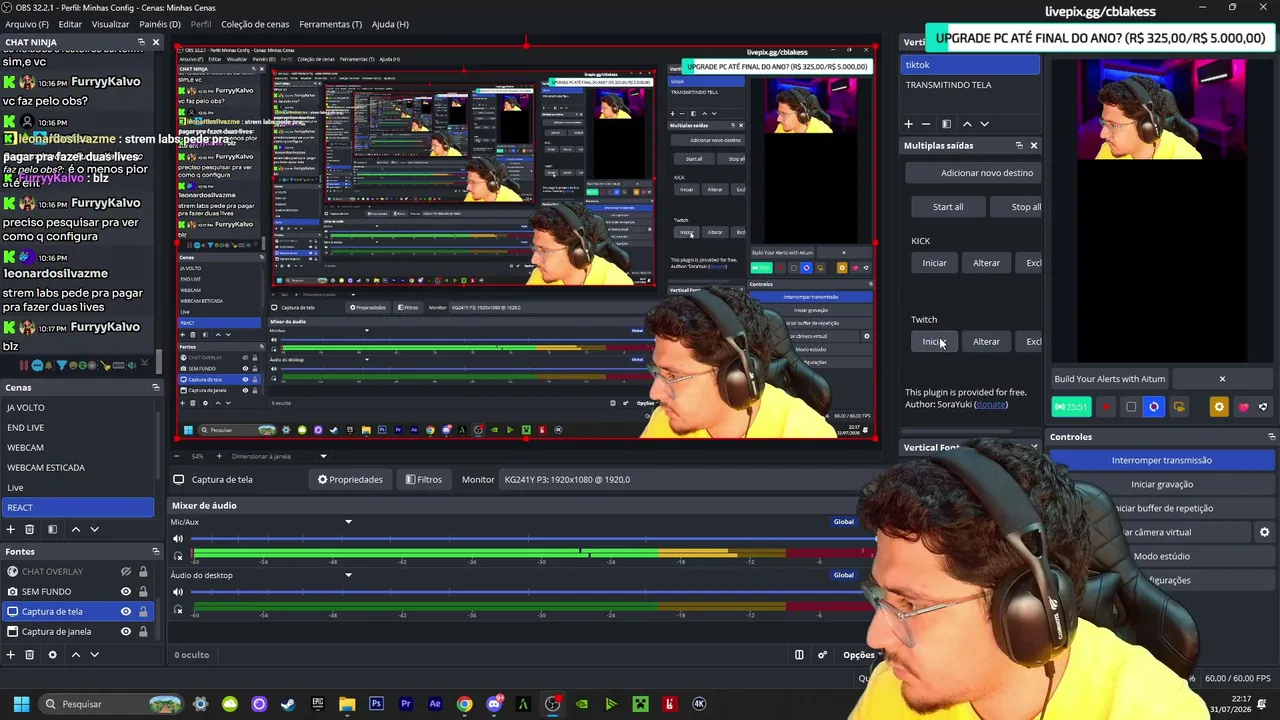Show the hidden CHAT OVERLAY source

125,572
